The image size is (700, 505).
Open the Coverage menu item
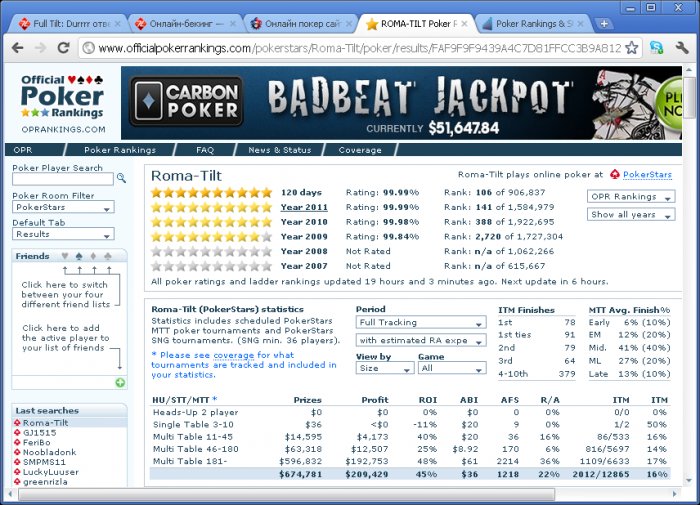coord(360,150)
